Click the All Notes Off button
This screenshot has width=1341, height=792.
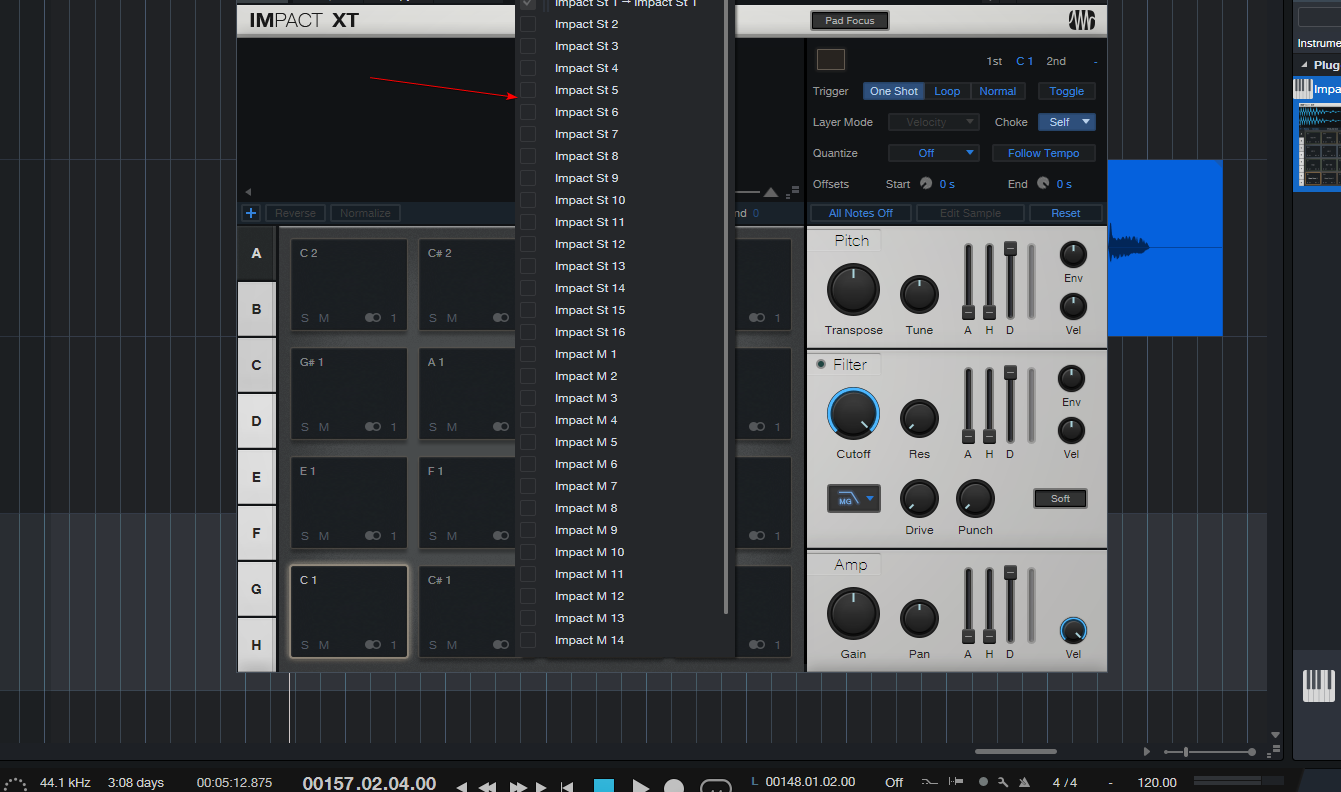click(x=861, y=213)
